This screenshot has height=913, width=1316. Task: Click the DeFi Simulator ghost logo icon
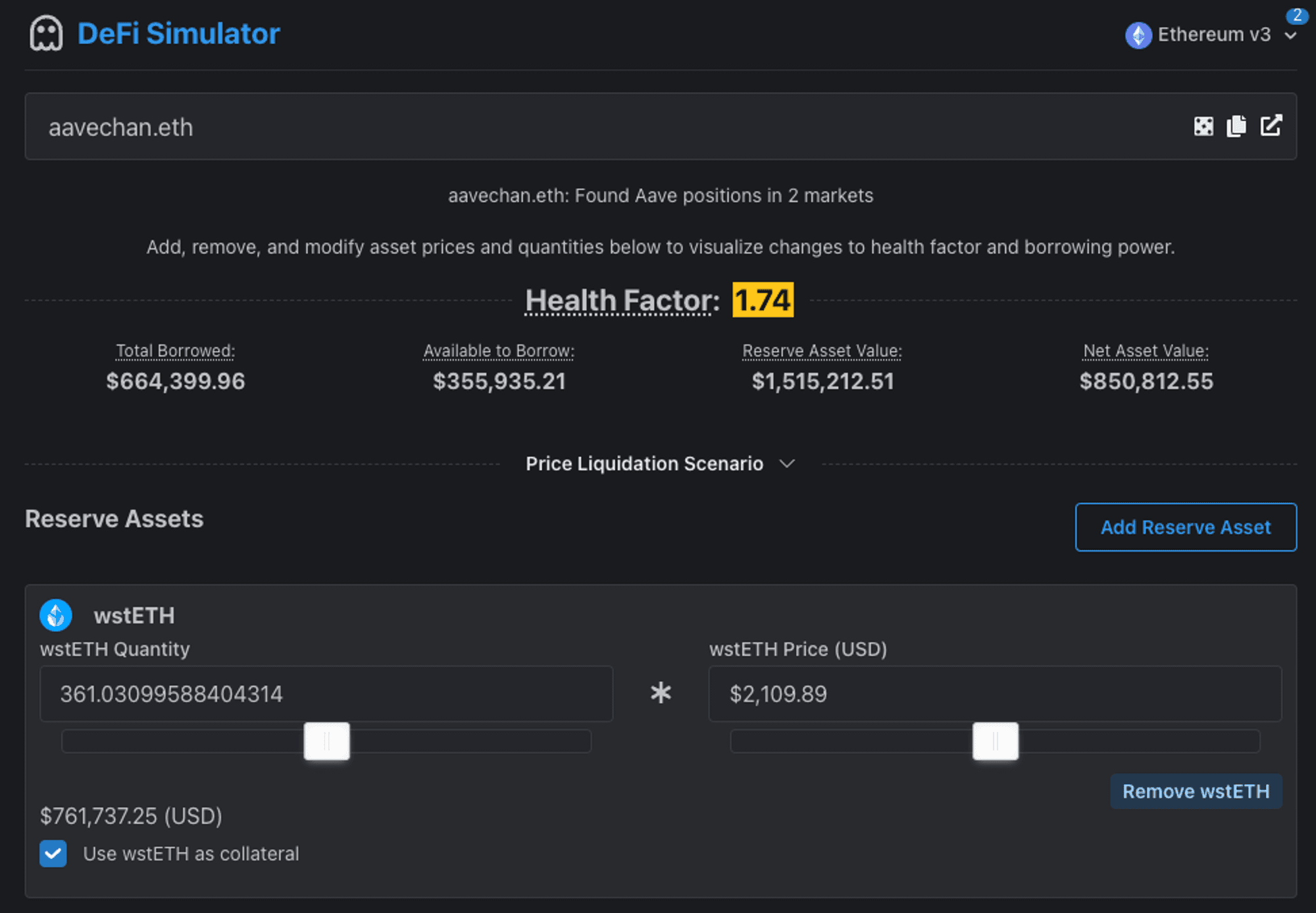click(x=46, y=34)
